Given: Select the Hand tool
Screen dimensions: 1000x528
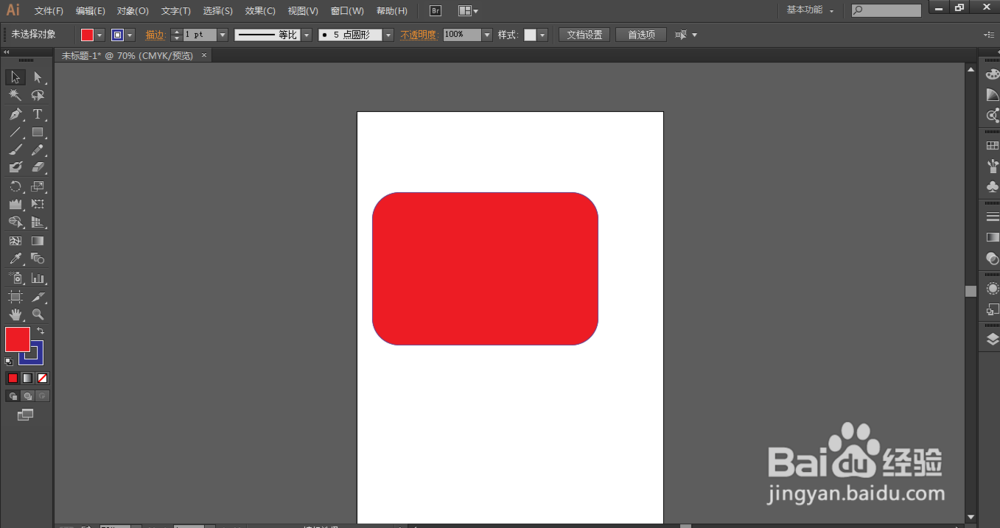Looking at the screenshot, I should coord(15,314).
